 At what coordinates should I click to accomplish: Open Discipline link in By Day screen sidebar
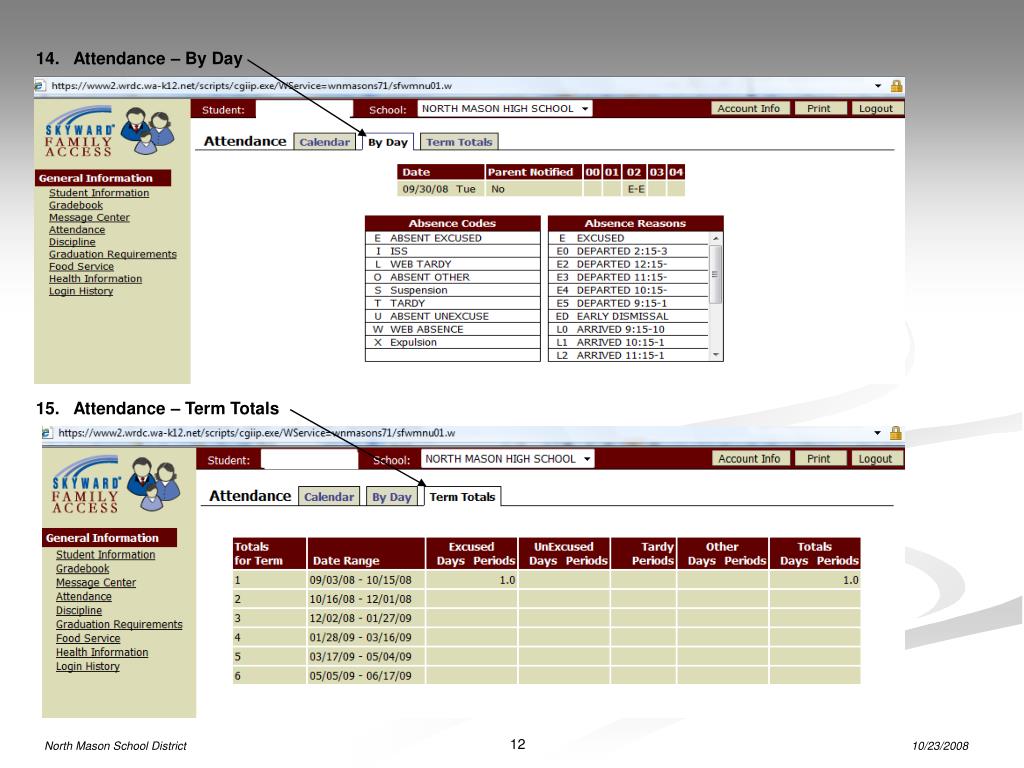pyautogui.click(x=72, y=242)
